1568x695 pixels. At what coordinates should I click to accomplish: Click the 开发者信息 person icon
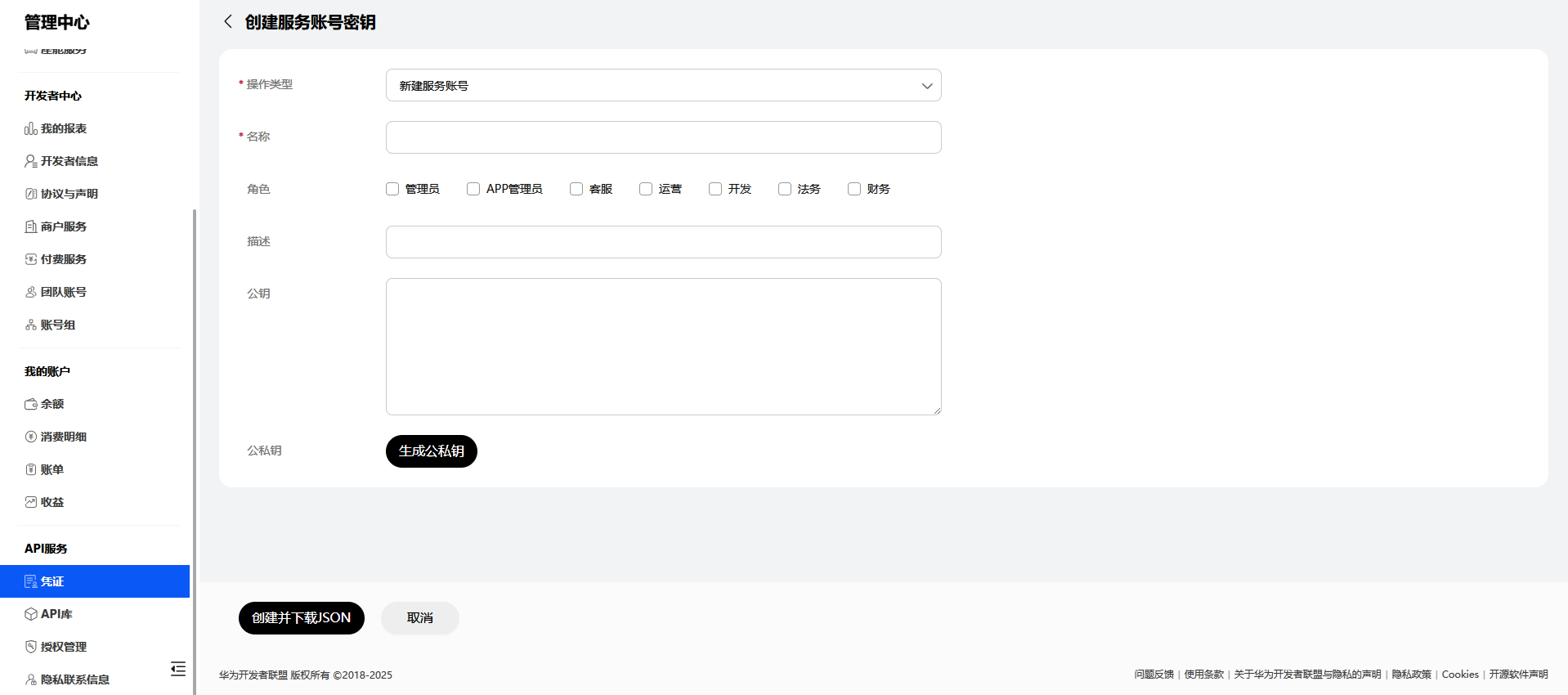31,161
